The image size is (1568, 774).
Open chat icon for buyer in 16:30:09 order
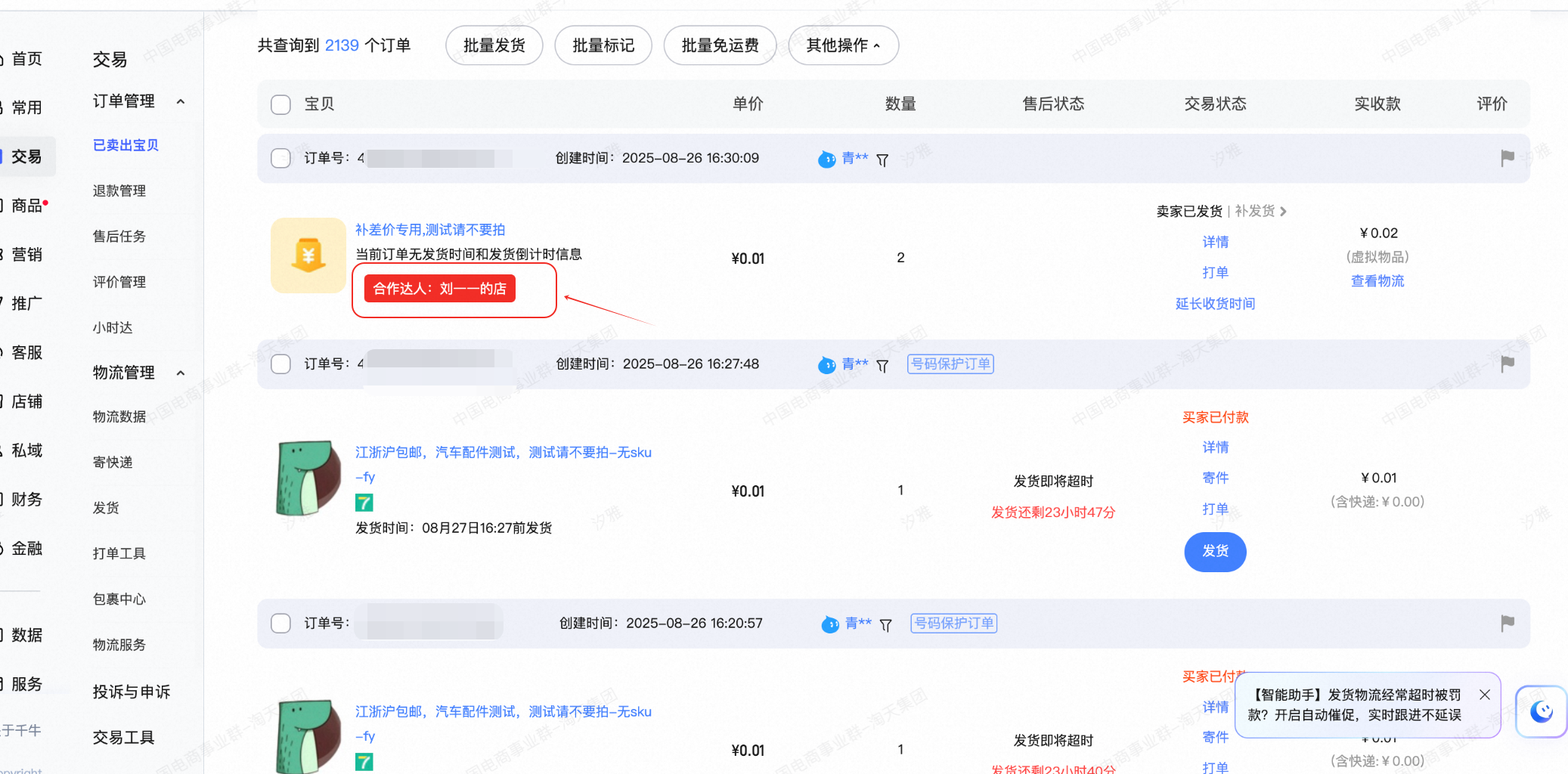point(827,159)
